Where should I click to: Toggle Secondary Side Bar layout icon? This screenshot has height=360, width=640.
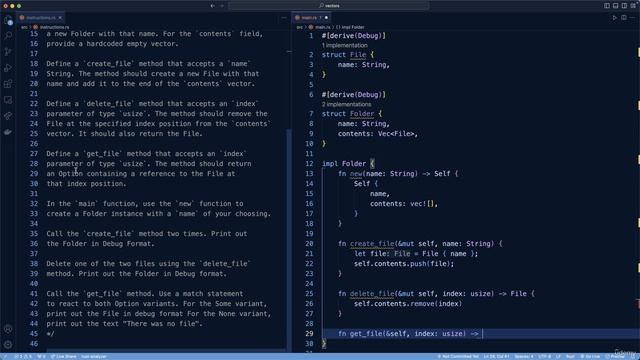[624, 6]
